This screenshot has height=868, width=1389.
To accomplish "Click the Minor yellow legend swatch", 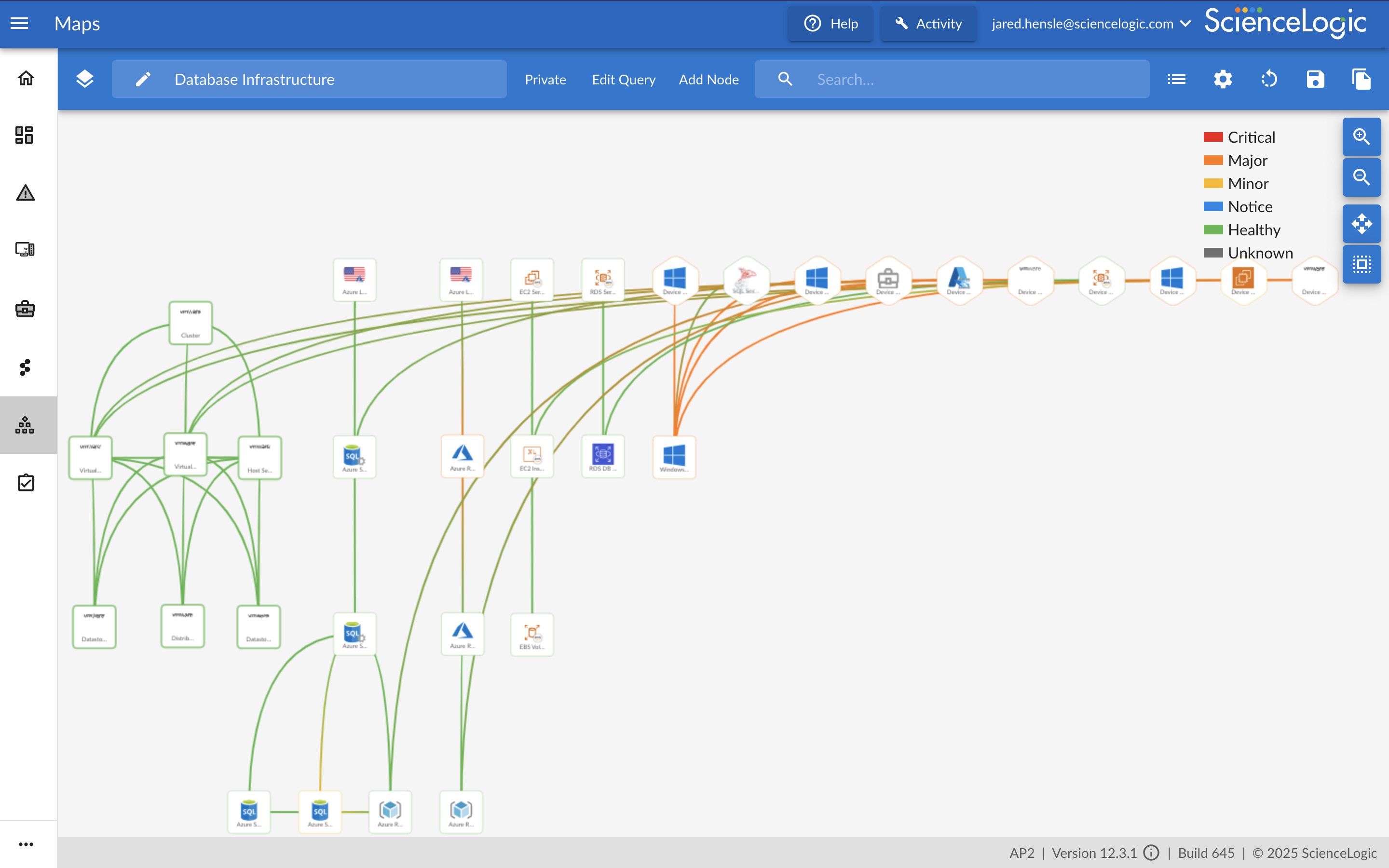I will click(1213, 184).
